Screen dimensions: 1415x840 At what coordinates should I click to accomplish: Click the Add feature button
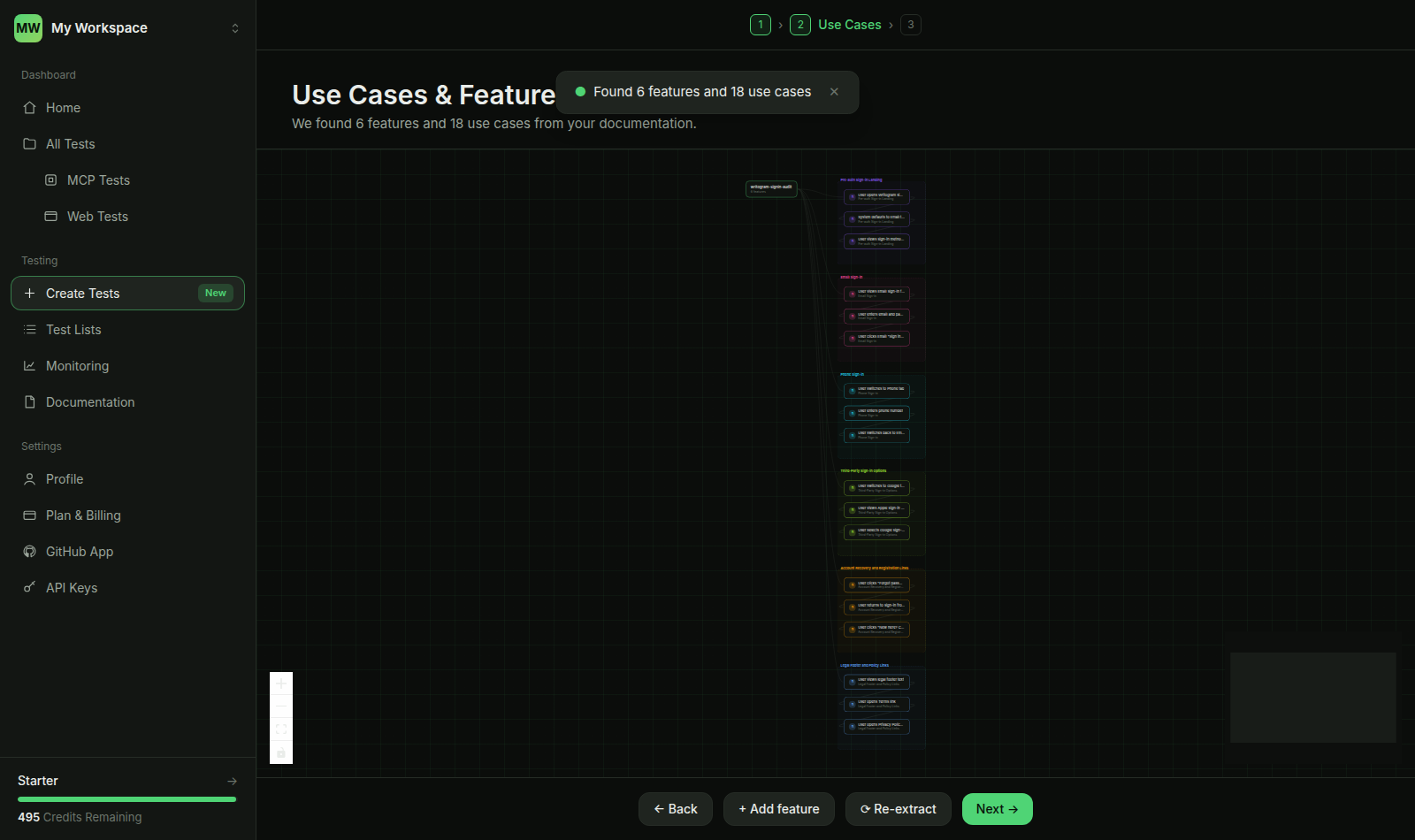[x=779, y=809]
